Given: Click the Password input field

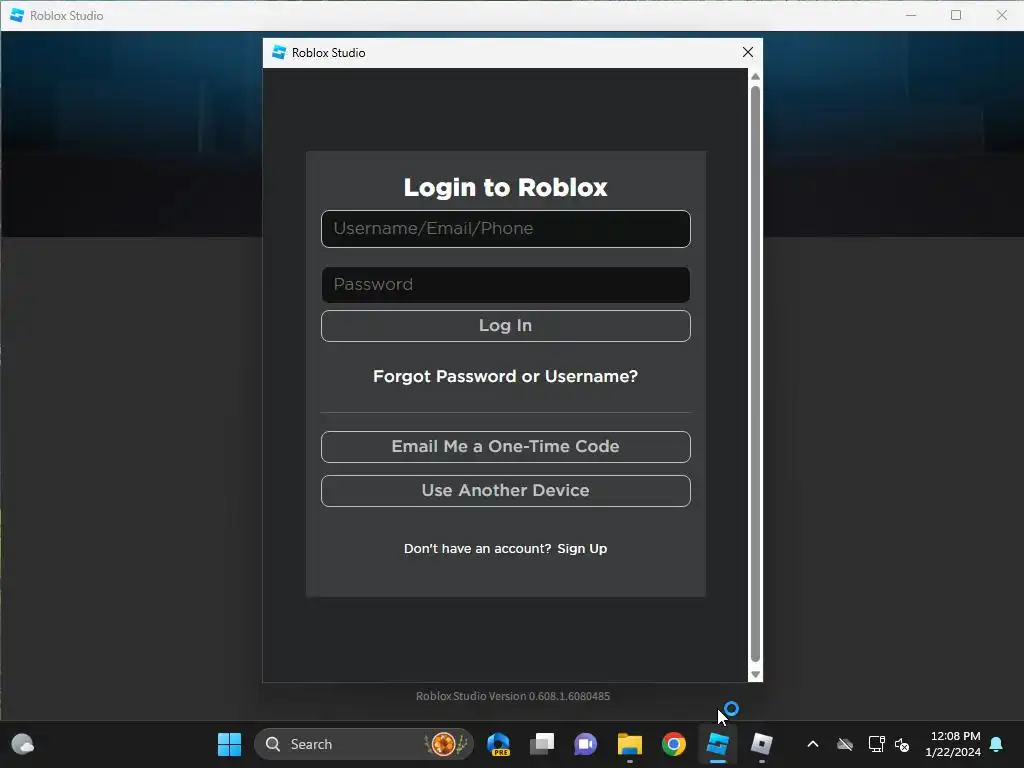Looking at the screenshot, I should (x=505, y=285).
